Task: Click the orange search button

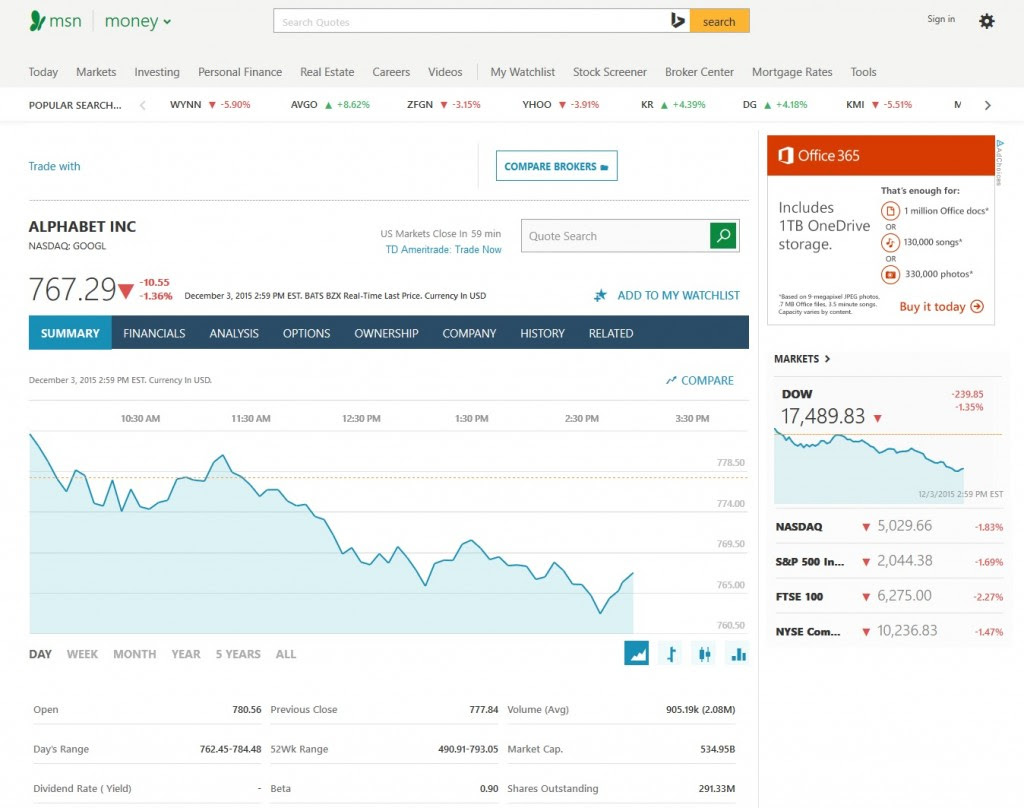Action: pos(719,21)
